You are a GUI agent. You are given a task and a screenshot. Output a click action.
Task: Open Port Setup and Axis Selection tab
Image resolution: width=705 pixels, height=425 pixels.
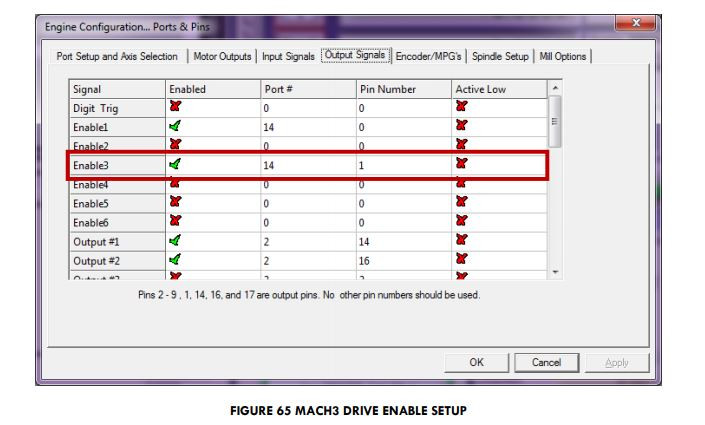click(117, 56)
